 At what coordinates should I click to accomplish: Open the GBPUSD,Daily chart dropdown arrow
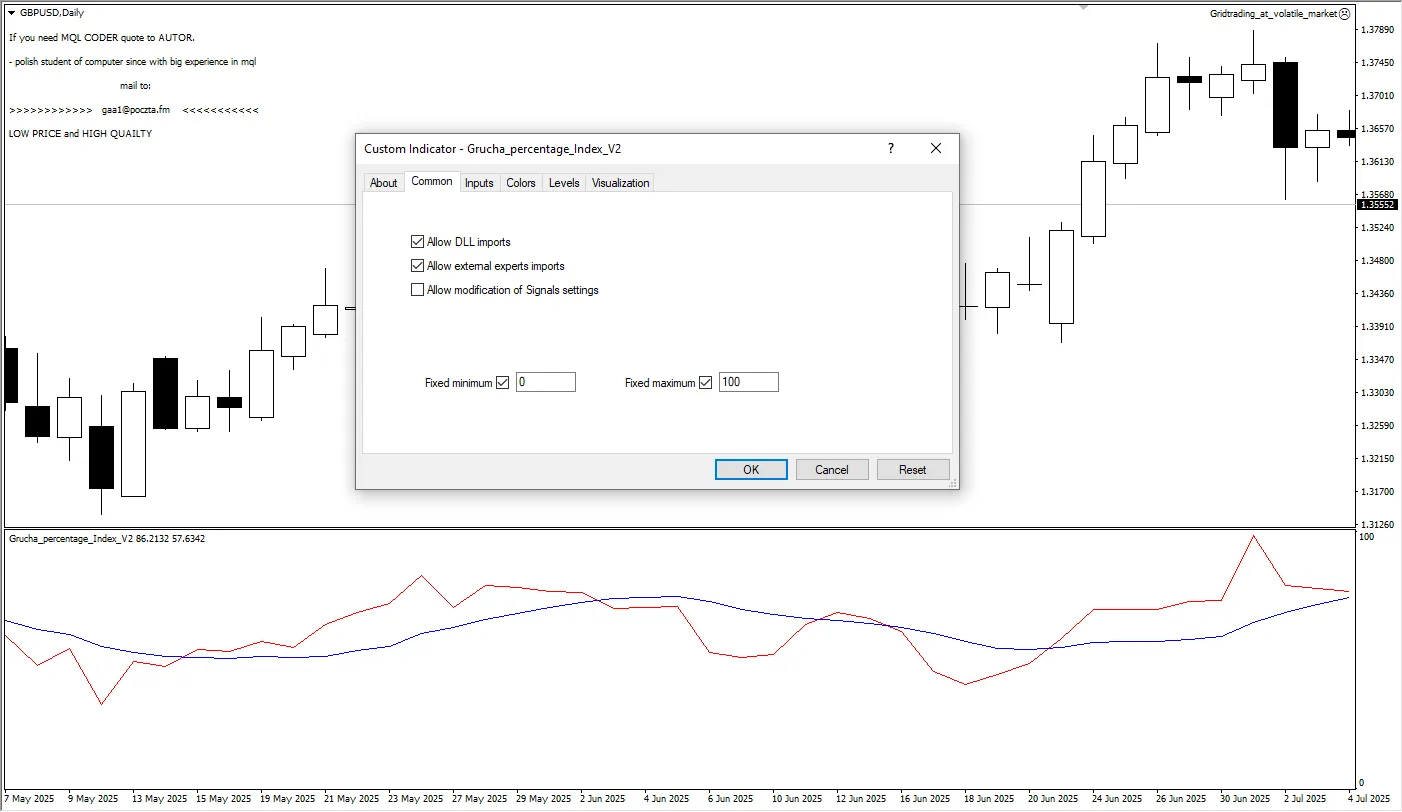(x=11, y=13)
